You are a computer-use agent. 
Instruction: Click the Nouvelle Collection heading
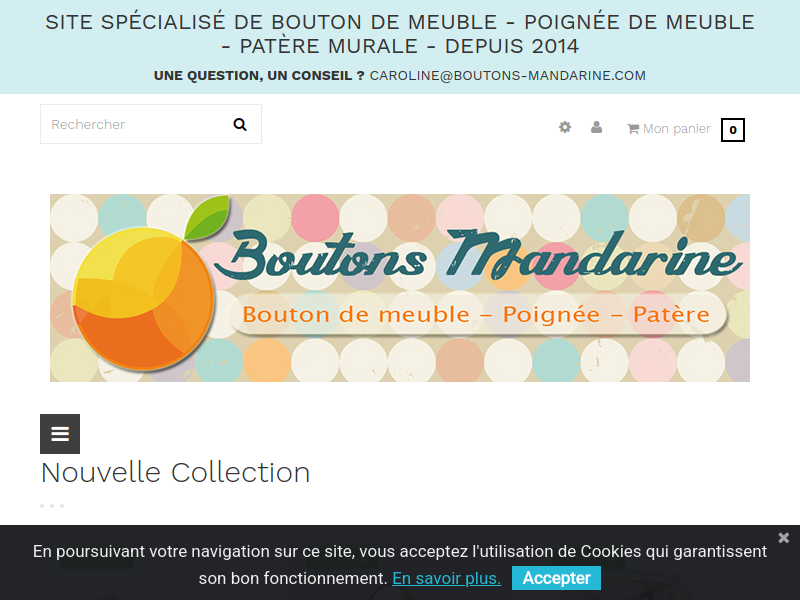(176, 472)
